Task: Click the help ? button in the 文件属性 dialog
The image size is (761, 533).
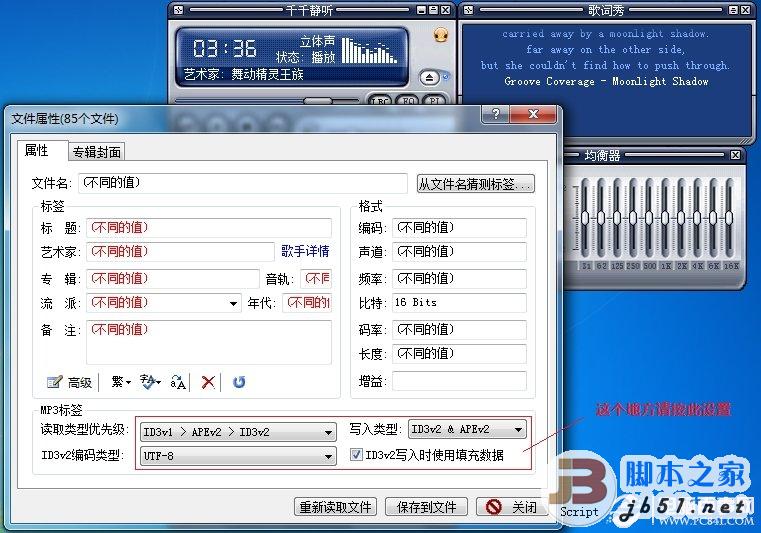Action: (x=496, y=114)
